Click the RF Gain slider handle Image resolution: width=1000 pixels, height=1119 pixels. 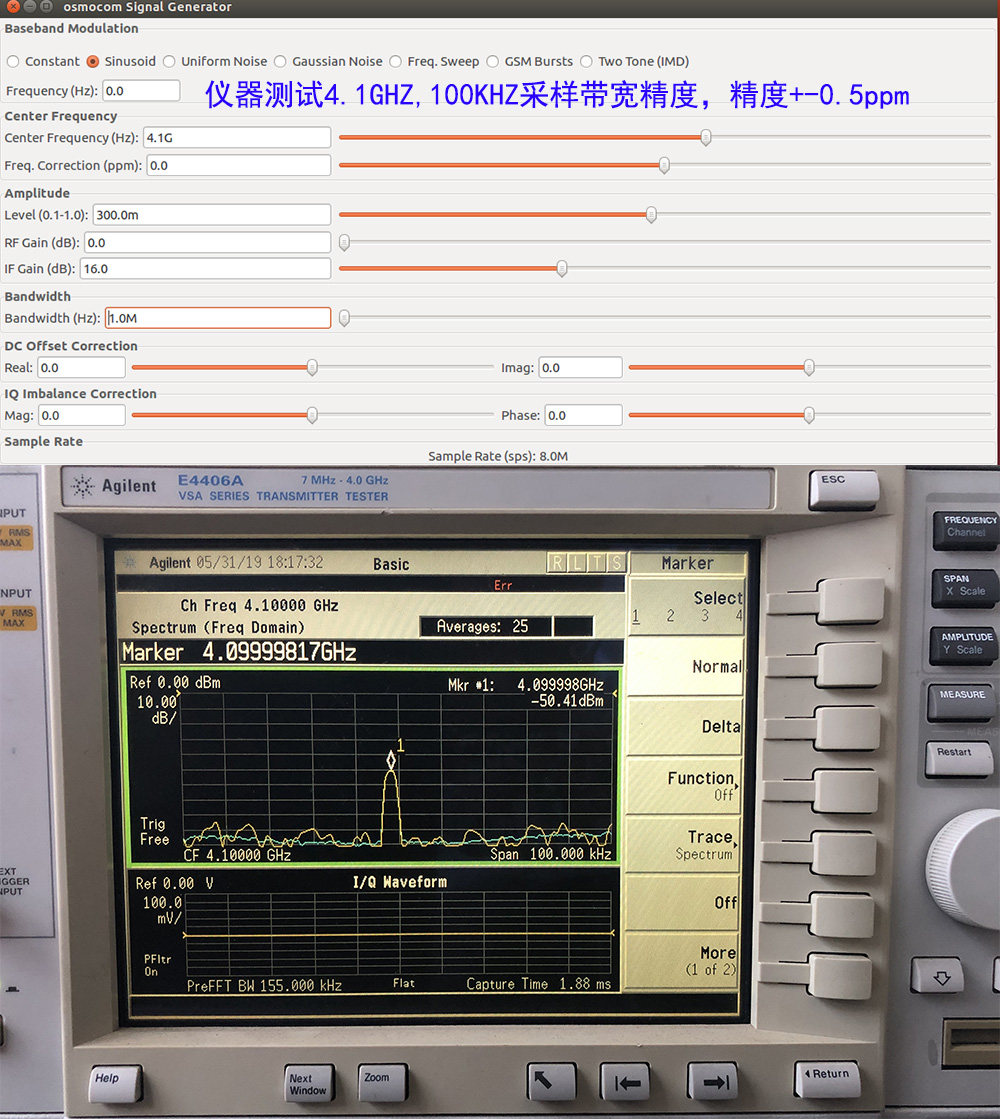[344, 243]
